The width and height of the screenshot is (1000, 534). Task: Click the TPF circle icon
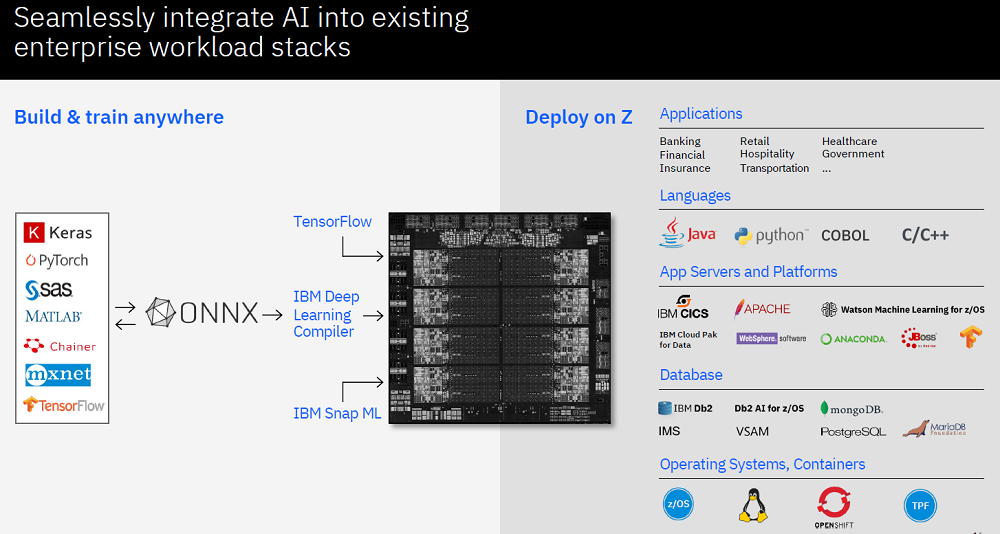[x=920, y=505]
